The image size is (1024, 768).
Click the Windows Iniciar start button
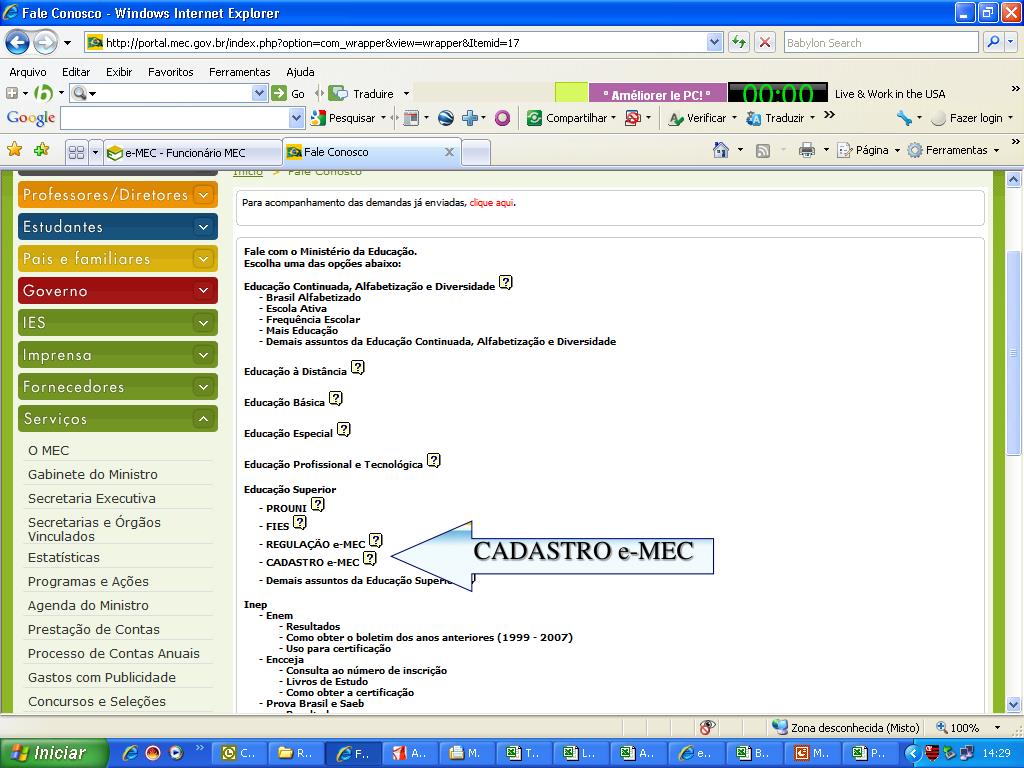pyautogui.click(x=52, y=753)
